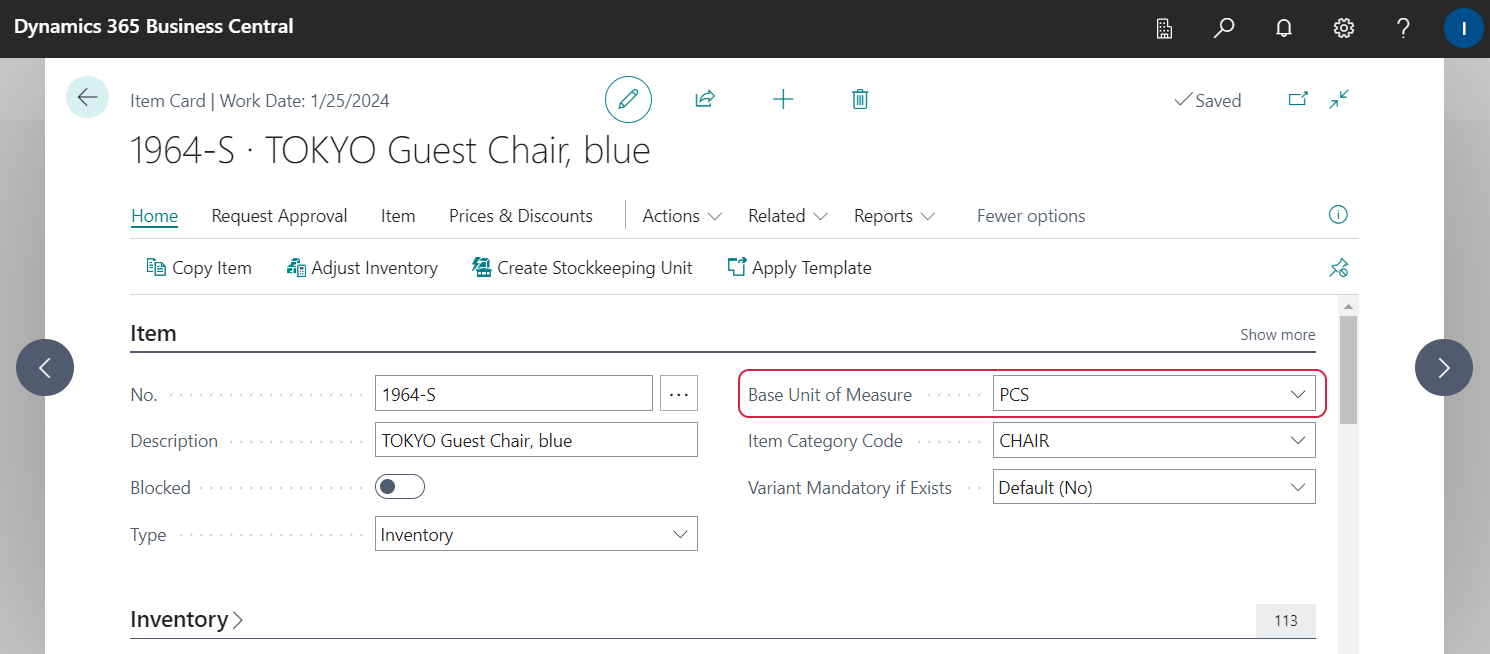Expand the Reports menu
This screenshot has width=1490, height=654.
coord(894,216)
